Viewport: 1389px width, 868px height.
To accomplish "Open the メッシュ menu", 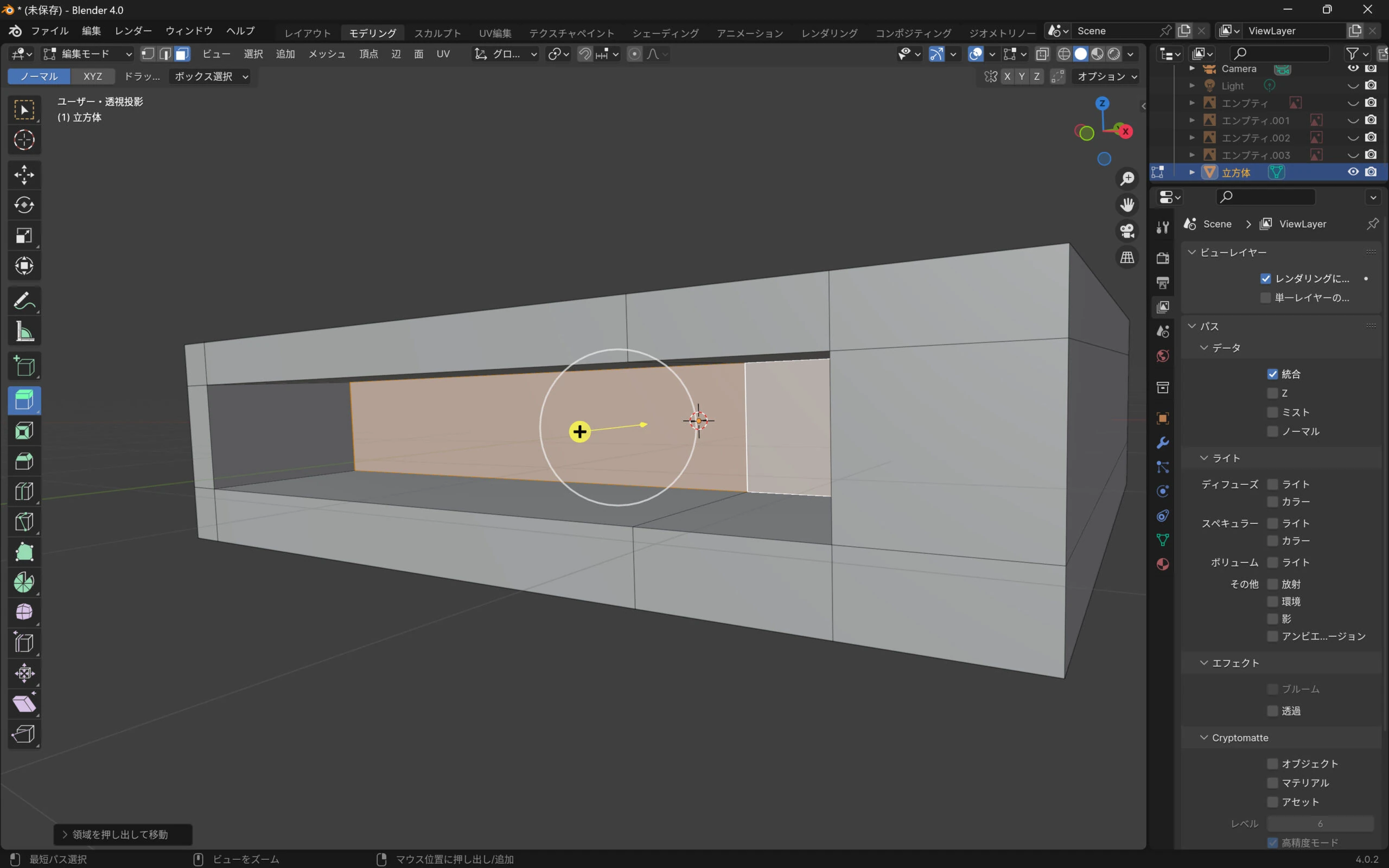I will (327, 54).
